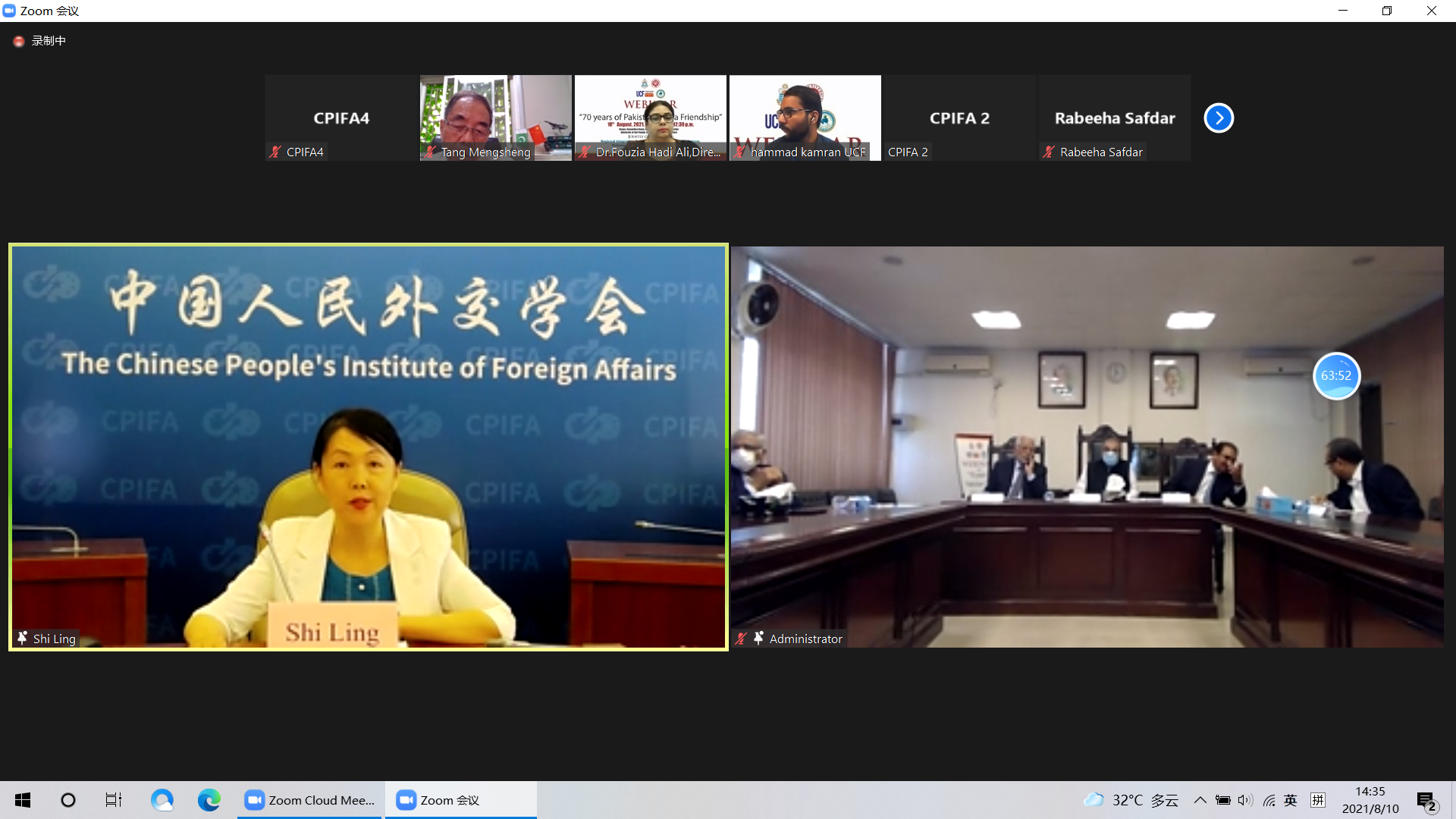Select Tang Mengsheng's video thumbnail
Screen dimensions: 1456x819
tap(496, 118)
